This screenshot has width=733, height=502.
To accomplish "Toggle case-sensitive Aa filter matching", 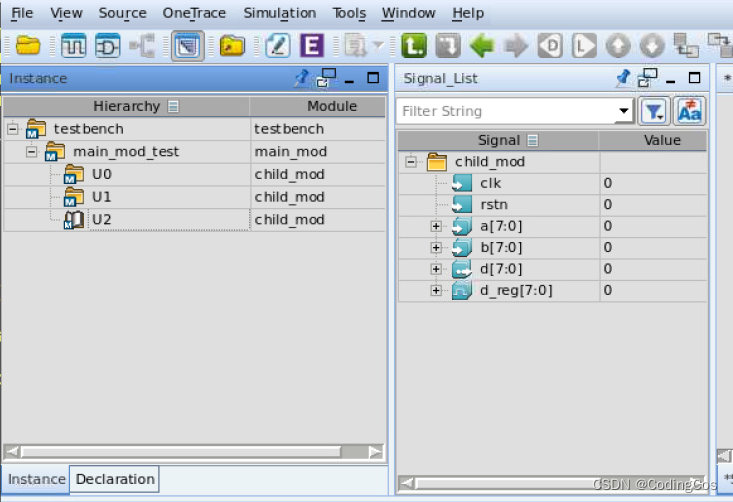I will 690,112.
